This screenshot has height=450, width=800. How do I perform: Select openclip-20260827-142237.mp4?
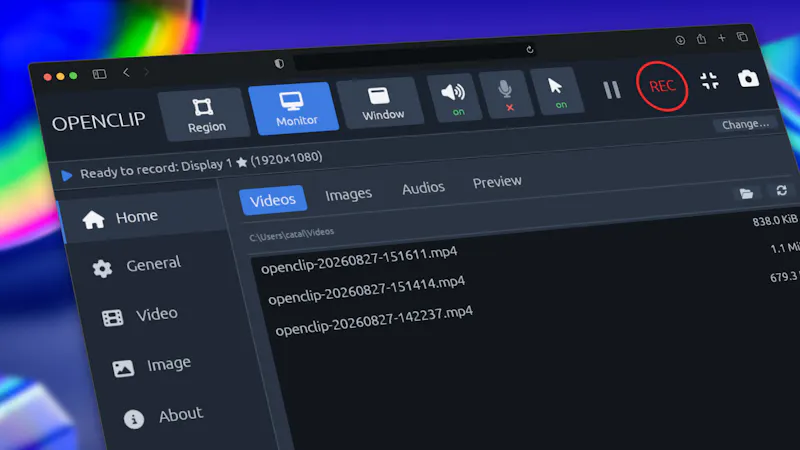click(x=374, y=320)
